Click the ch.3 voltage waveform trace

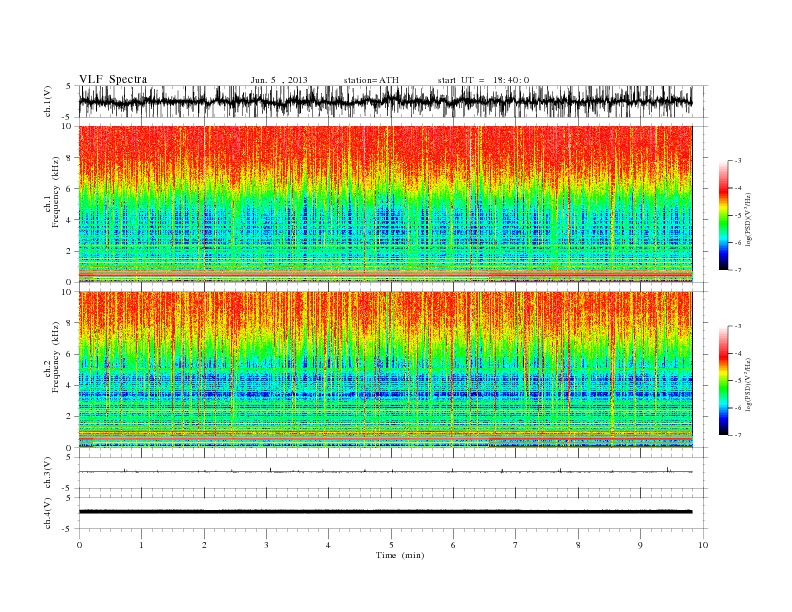pos(385,471)
